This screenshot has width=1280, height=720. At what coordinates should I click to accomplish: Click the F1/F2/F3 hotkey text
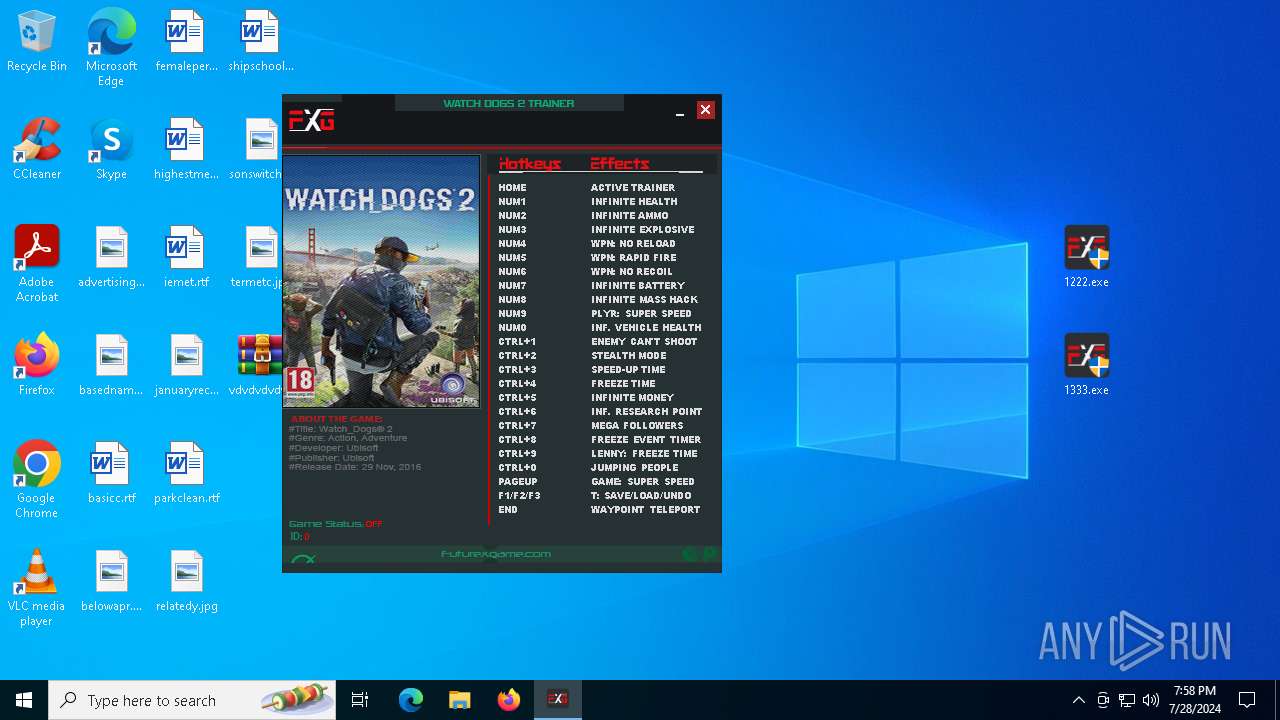(519, 496)
